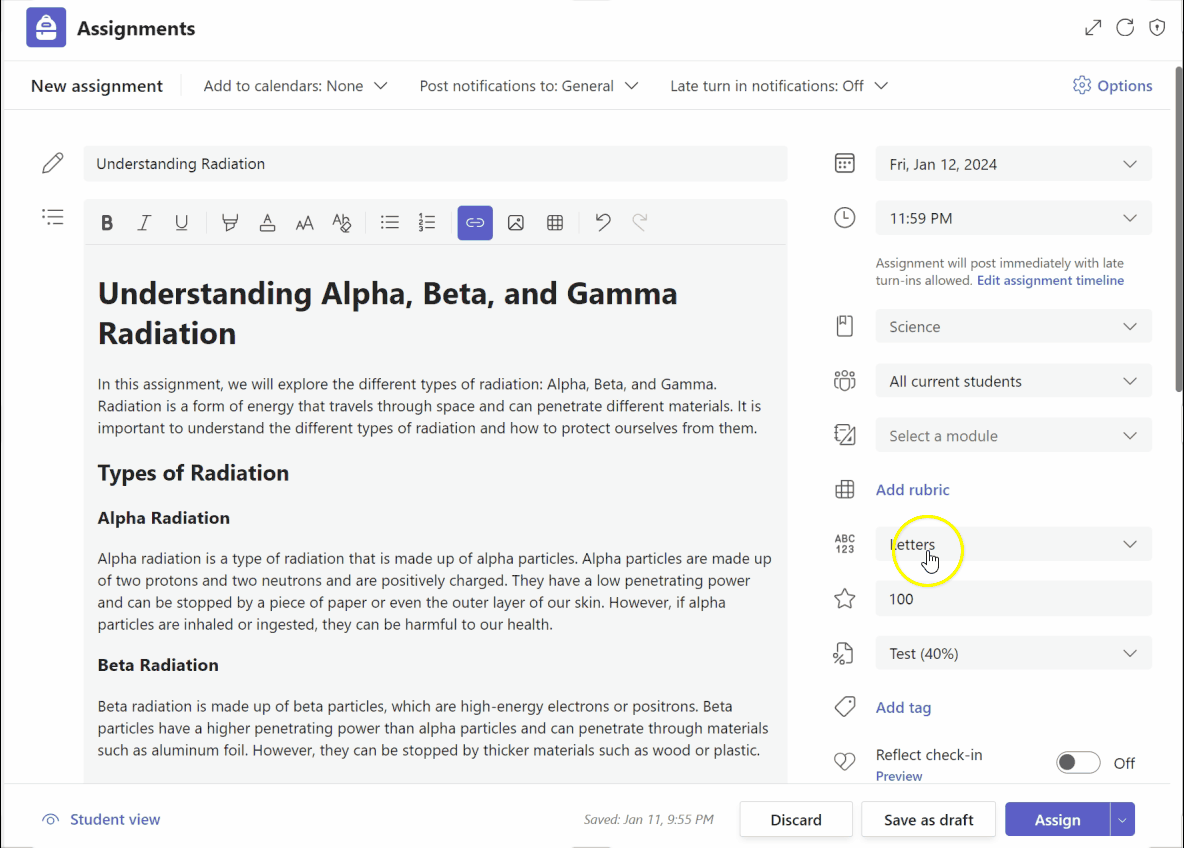
Task: Toggle bold formatting in the editor toolbar
Action: pyautogui.click(x=107, y=222)
